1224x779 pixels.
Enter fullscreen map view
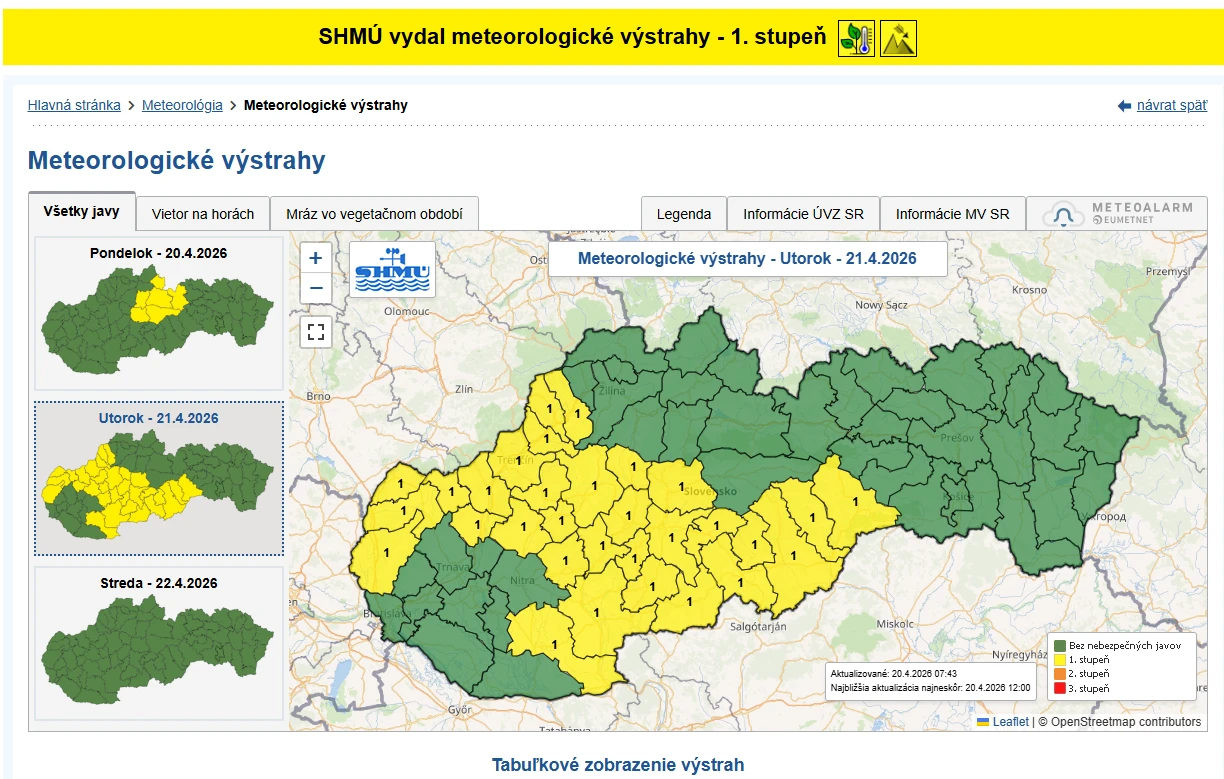(316, 332)
